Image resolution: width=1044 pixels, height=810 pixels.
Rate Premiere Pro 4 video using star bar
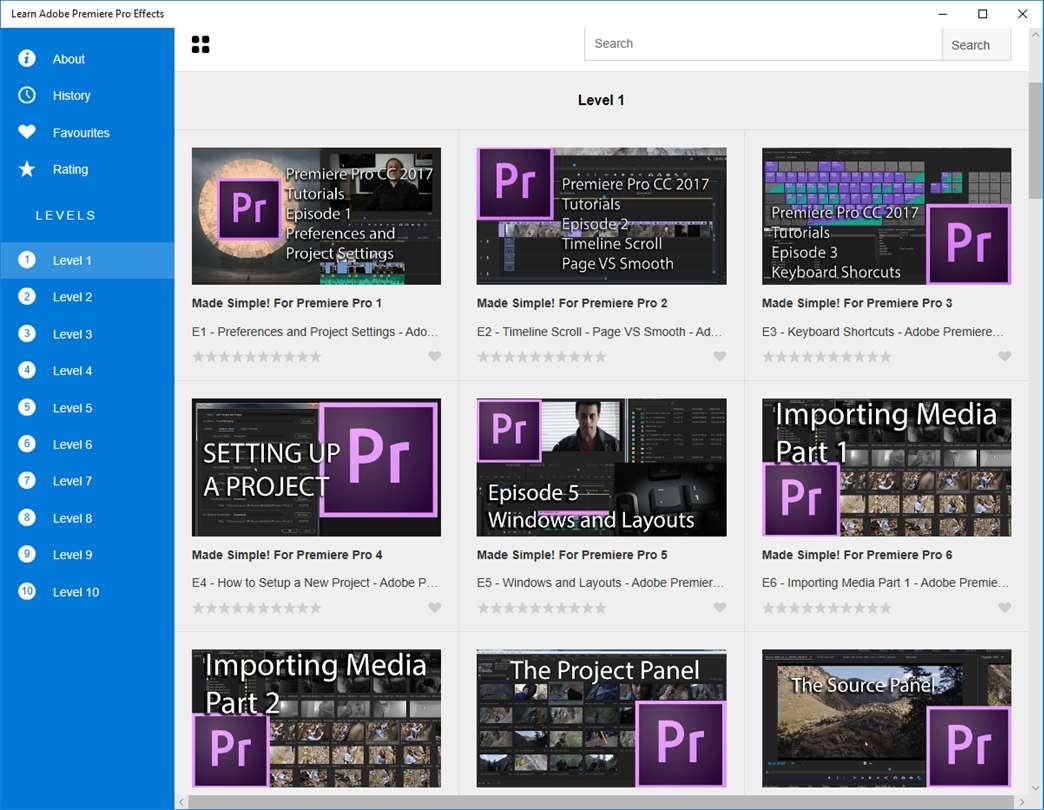coord(257,608)
